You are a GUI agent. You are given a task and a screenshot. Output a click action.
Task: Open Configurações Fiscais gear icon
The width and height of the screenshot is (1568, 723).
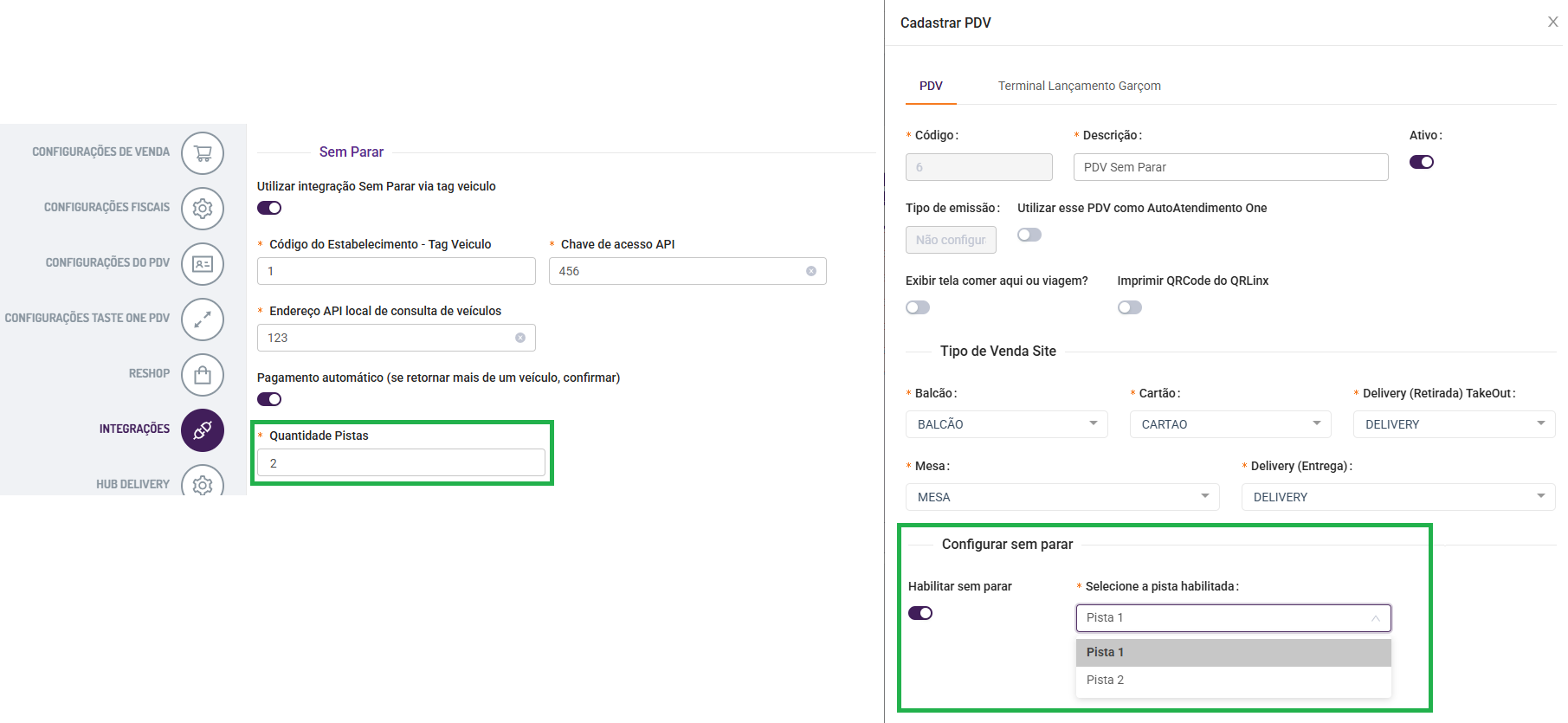pos(203,209)
